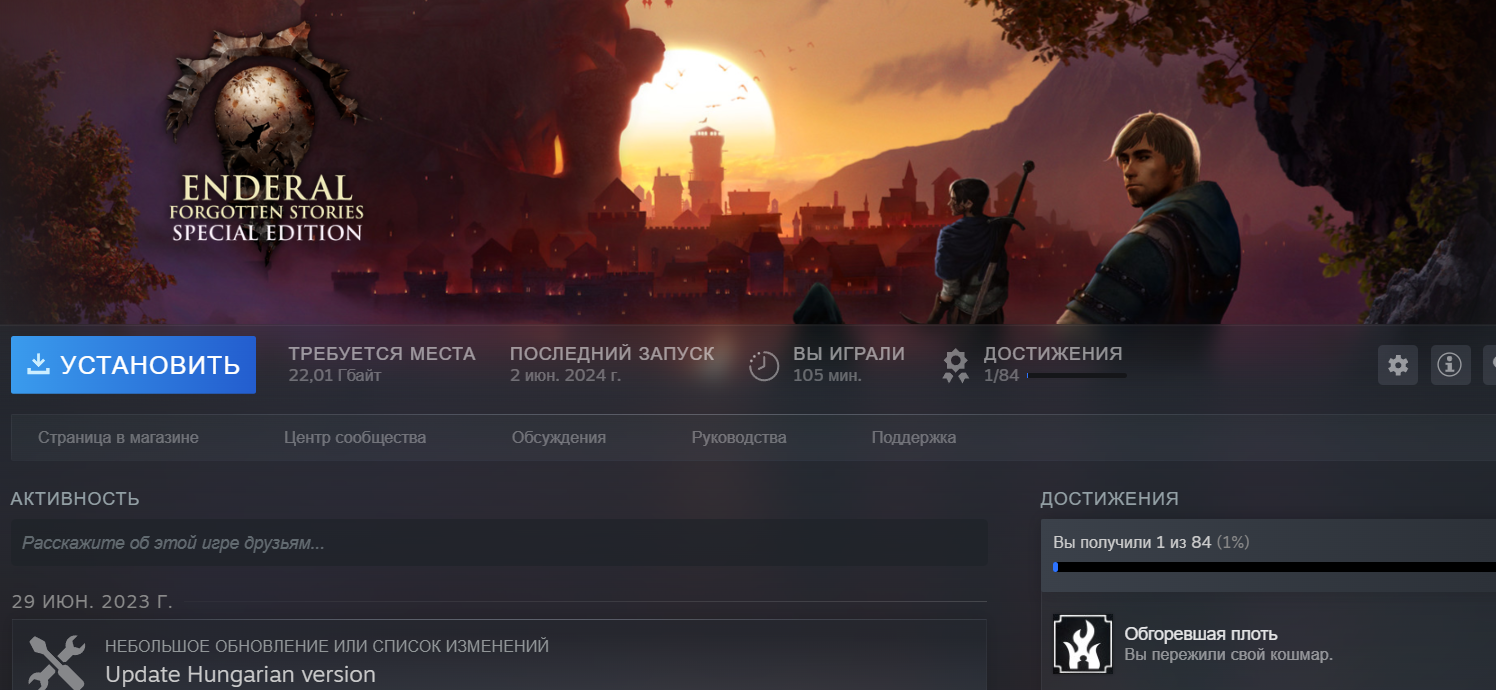The width and height of the screenshot is (1496, 690).
Task: Click the wrench update icon
Action: point(57,662)
